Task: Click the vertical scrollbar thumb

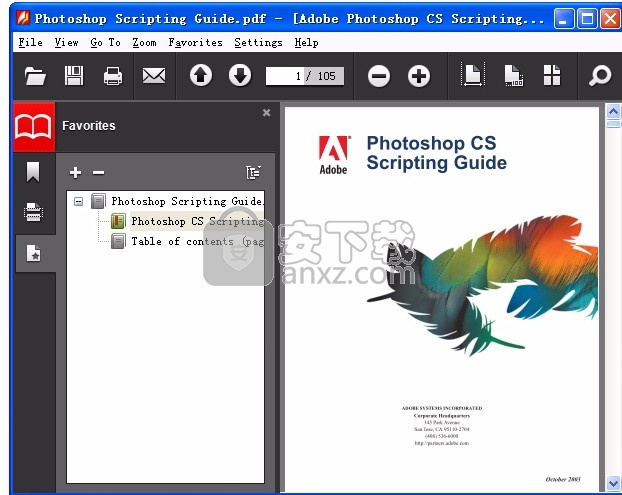Action: (x=613, y=124)
